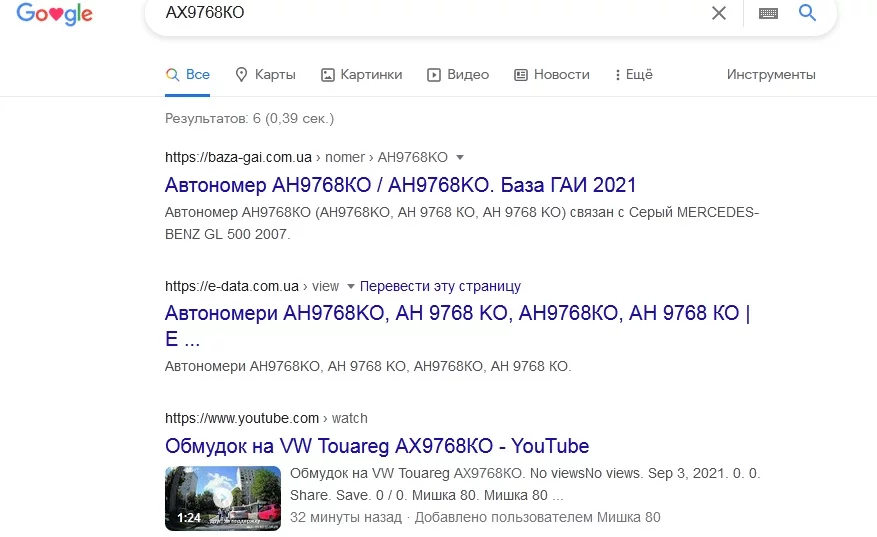Click the www.youtube.com URL breadcrumb

266,418
